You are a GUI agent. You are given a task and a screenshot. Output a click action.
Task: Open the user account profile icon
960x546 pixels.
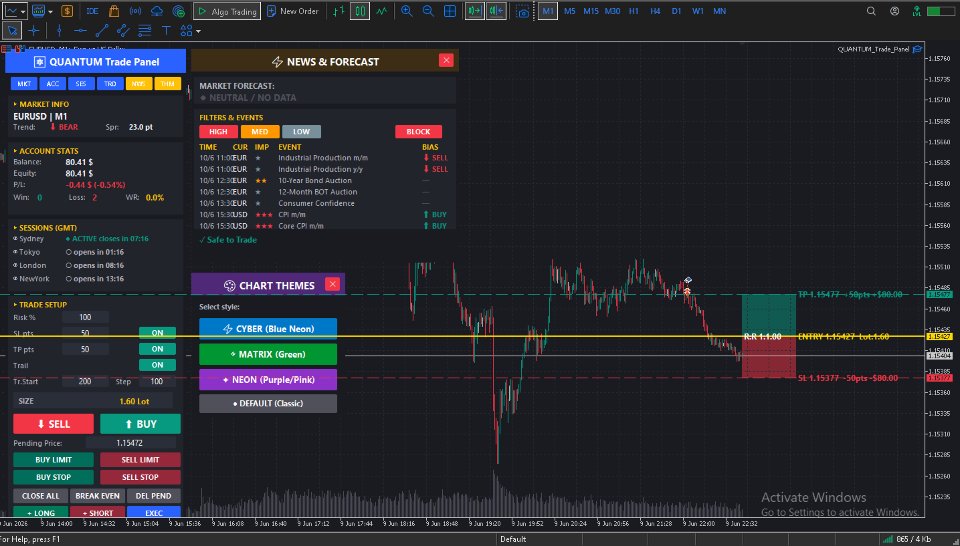[x=894, y=11]
